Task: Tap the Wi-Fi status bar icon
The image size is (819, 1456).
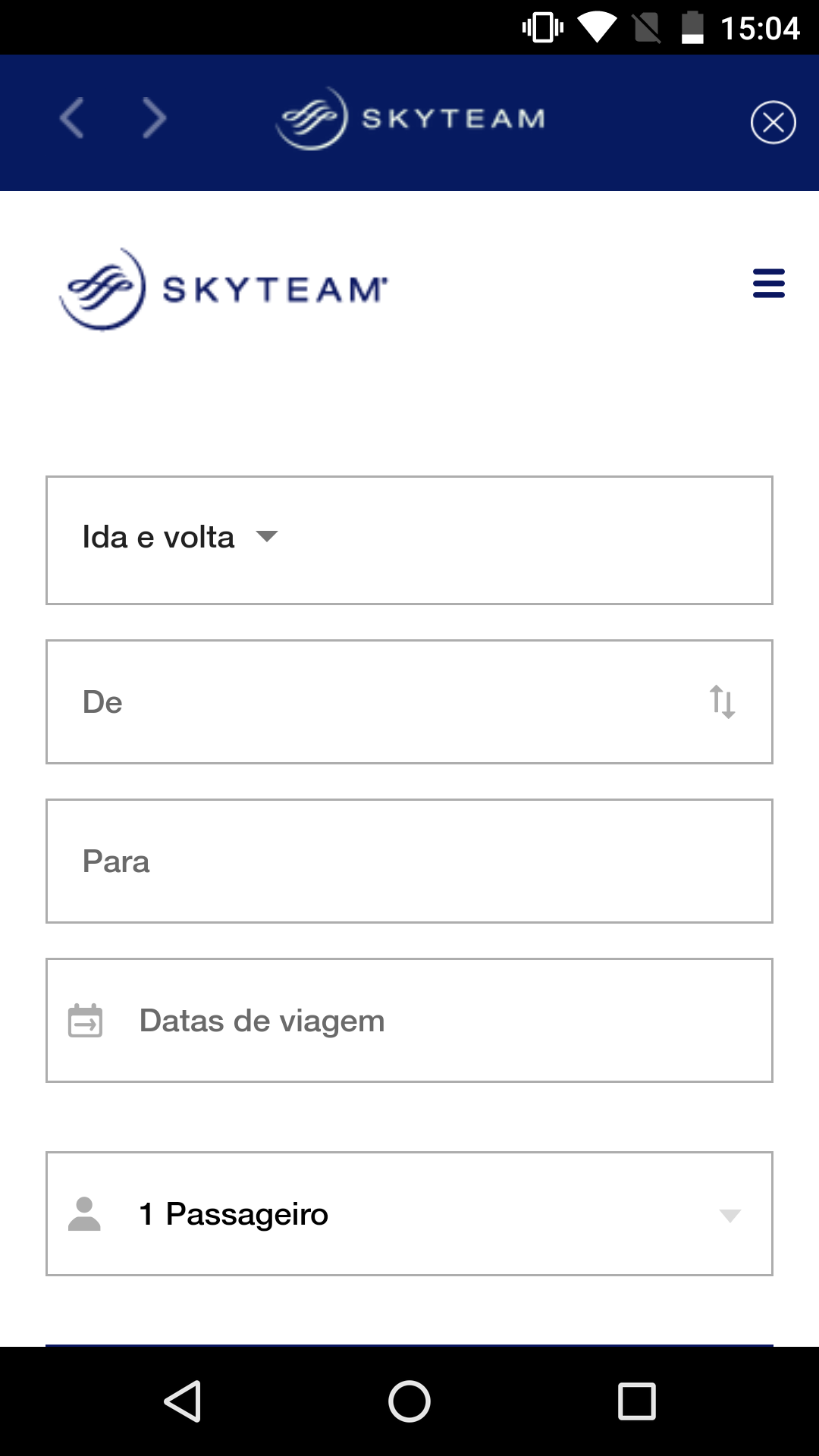Action: [597, 28]
